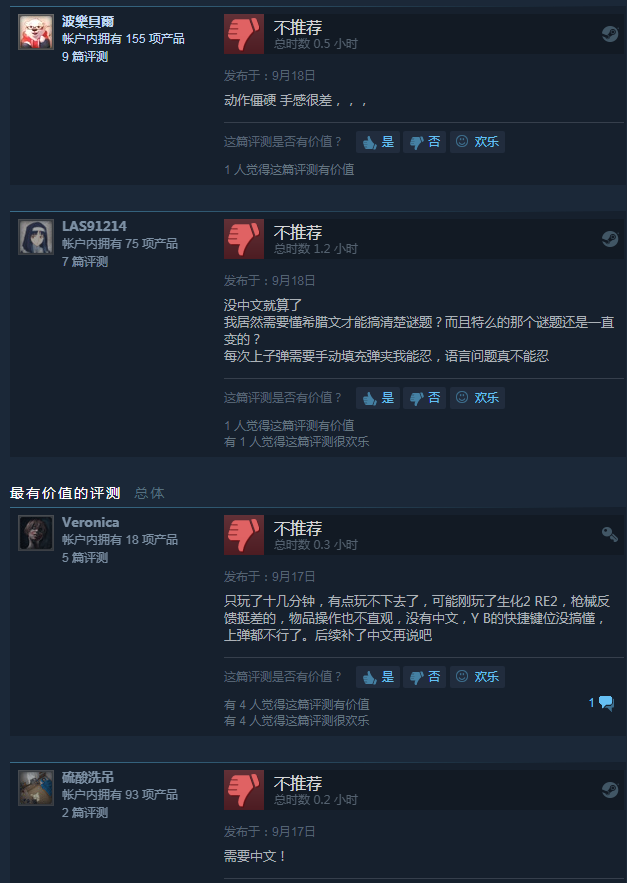Click the thumbs-down icon on Veronica's review
Viewport: 627px width, 883px height.
click(244, 535)
